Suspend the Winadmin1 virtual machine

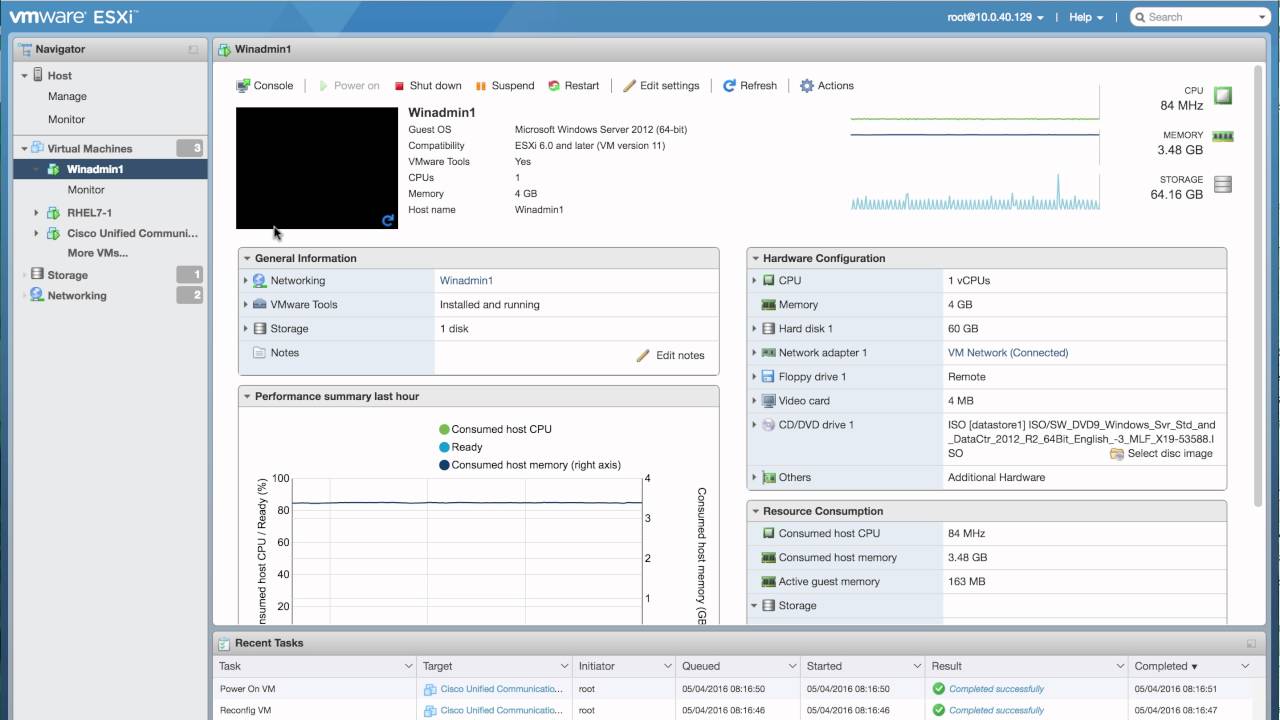click(x=505, y=86)
